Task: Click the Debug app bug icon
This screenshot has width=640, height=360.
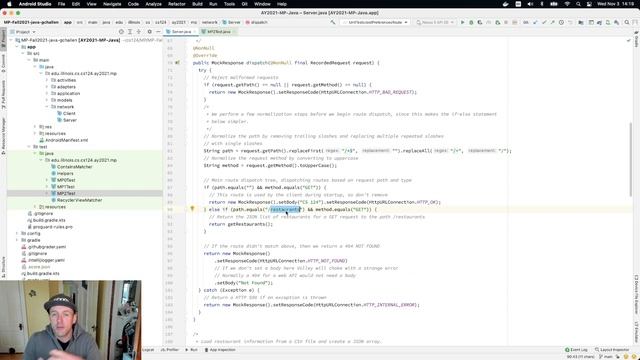Action: point(471,22)
